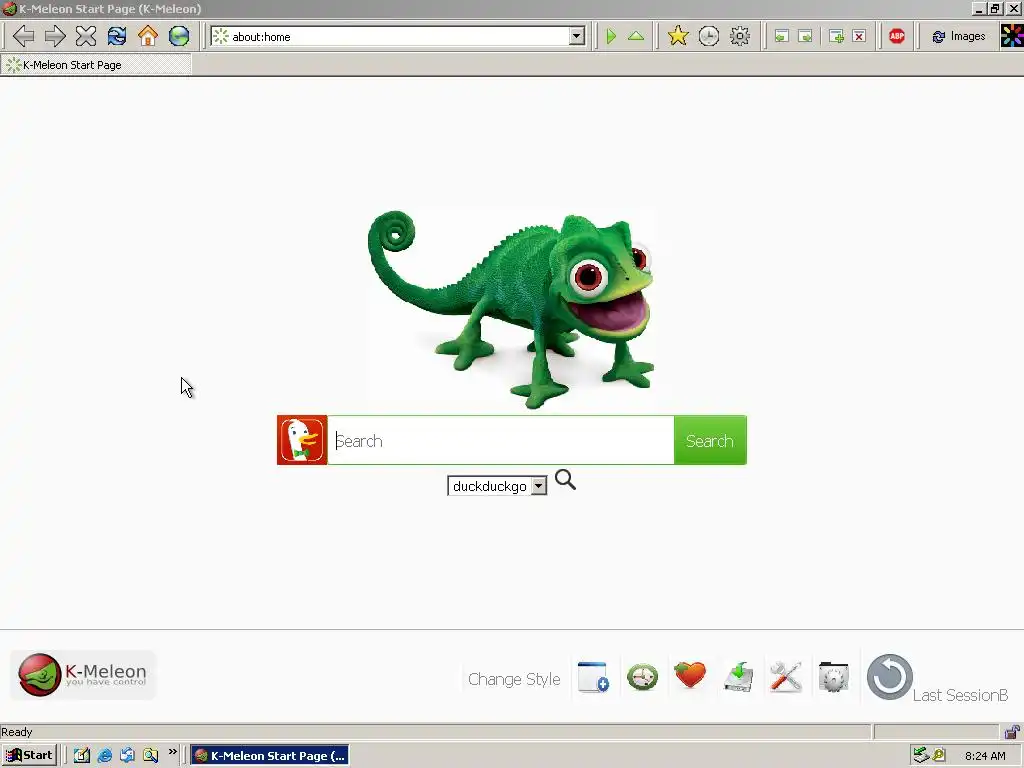Screen dimensions: 1024x768
Task: Click the Change Style link
Action: [x=514, y=679]
